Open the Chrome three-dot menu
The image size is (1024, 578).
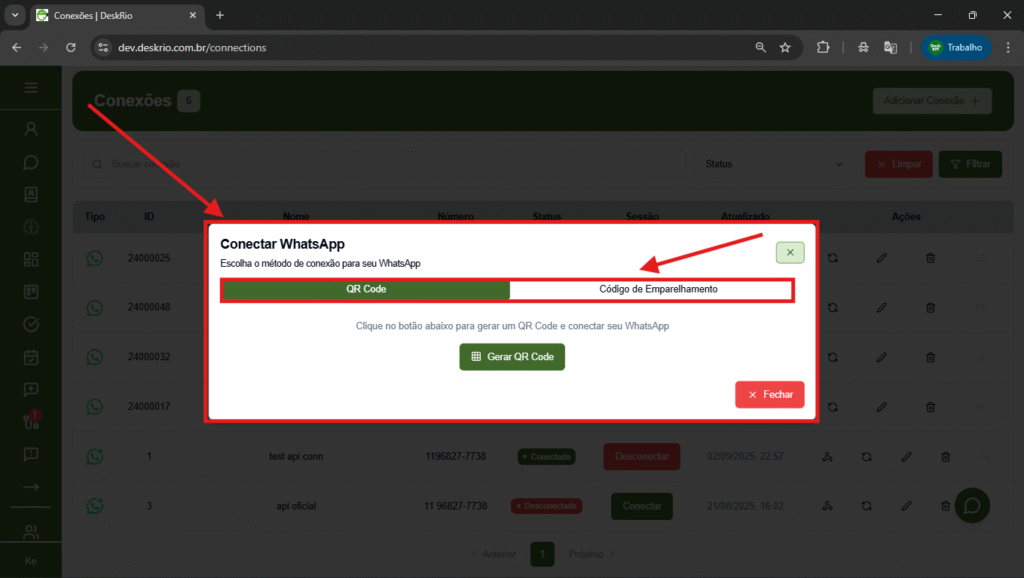pyautogui.click(x=1008, y=47)
